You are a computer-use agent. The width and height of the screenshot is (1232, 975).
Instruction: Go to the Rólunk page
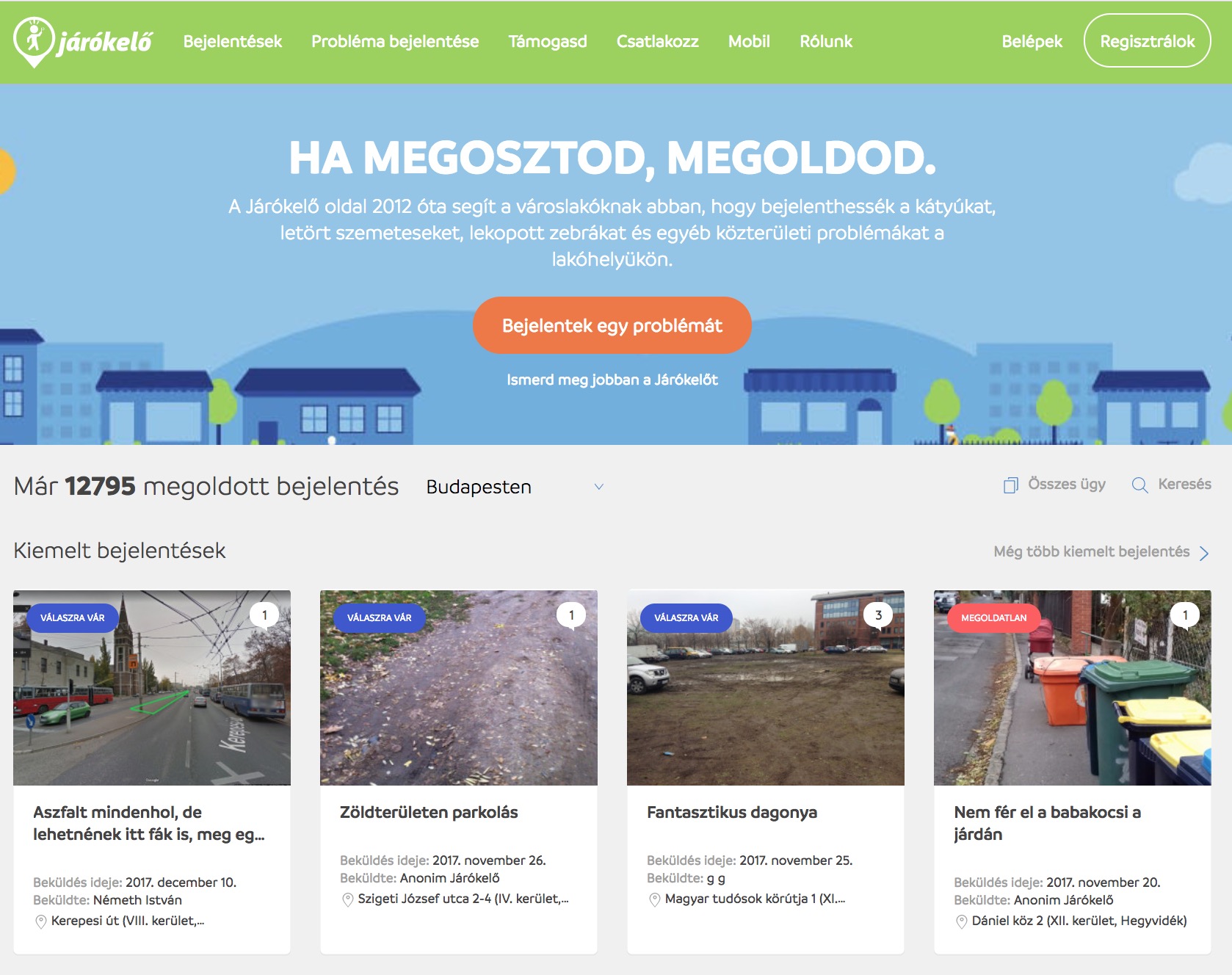826,42
